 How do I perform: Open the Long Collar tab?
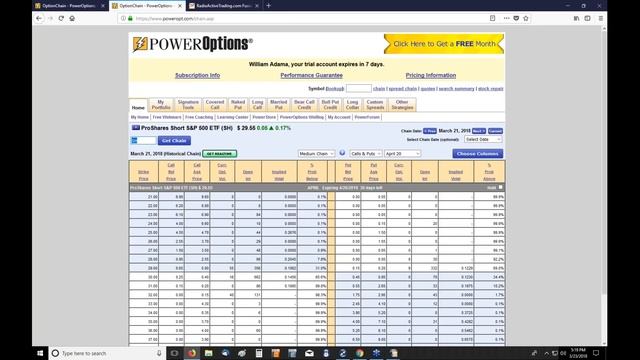tap(352, 104)
